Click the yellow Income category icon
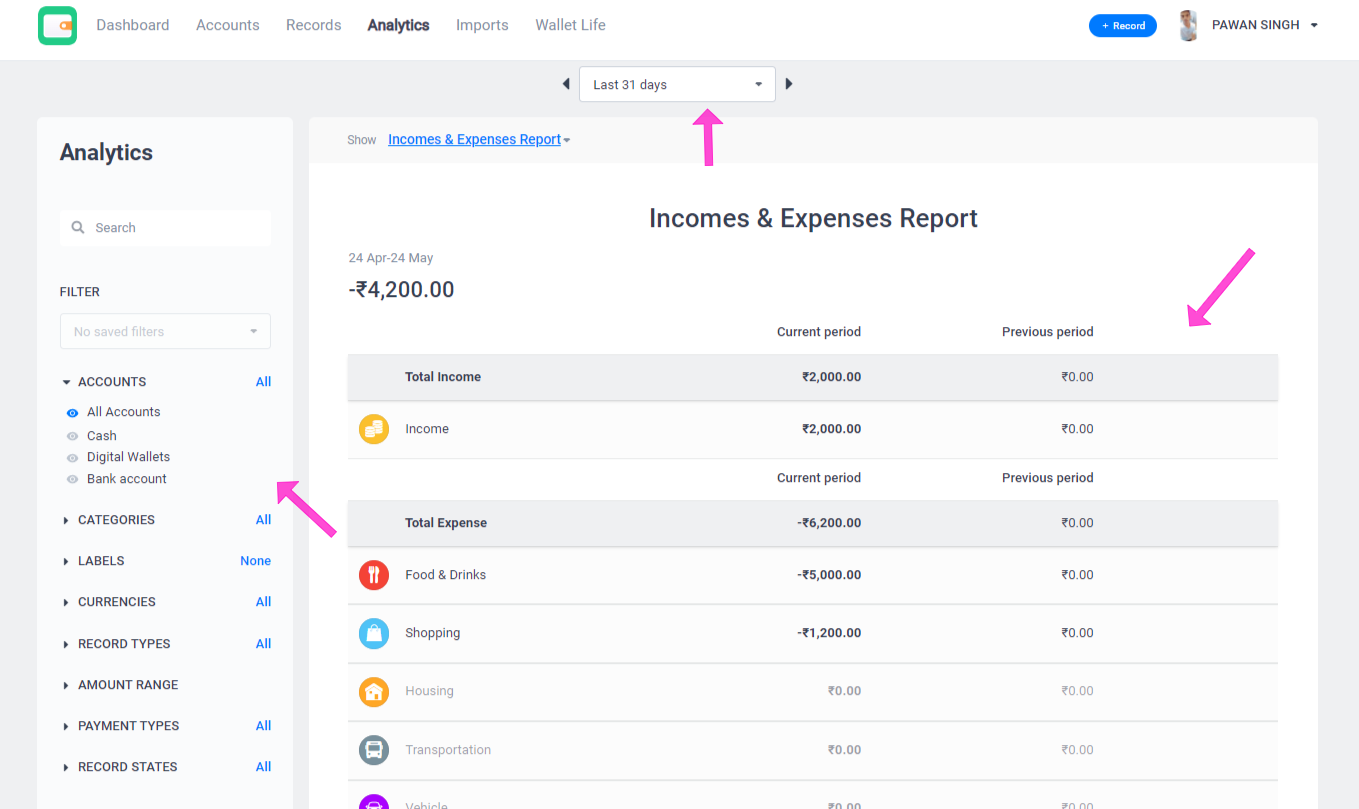Screen dimensions: 1359x809 374,429
